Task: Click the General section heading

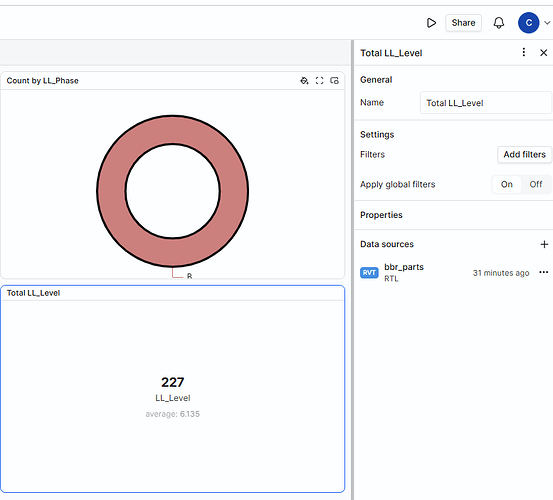Action: (376, 80)
